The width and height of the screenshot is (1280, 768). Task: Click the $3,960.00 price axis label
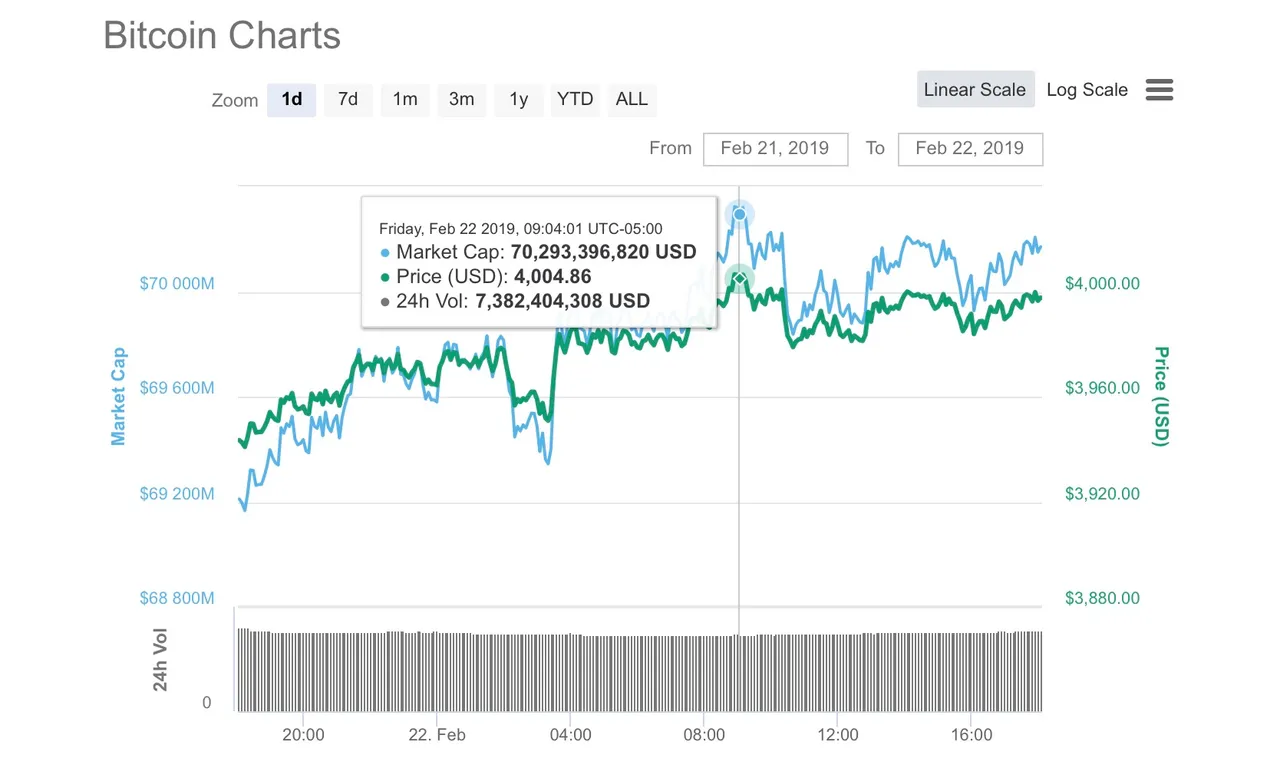click(x=1102, y=388)
